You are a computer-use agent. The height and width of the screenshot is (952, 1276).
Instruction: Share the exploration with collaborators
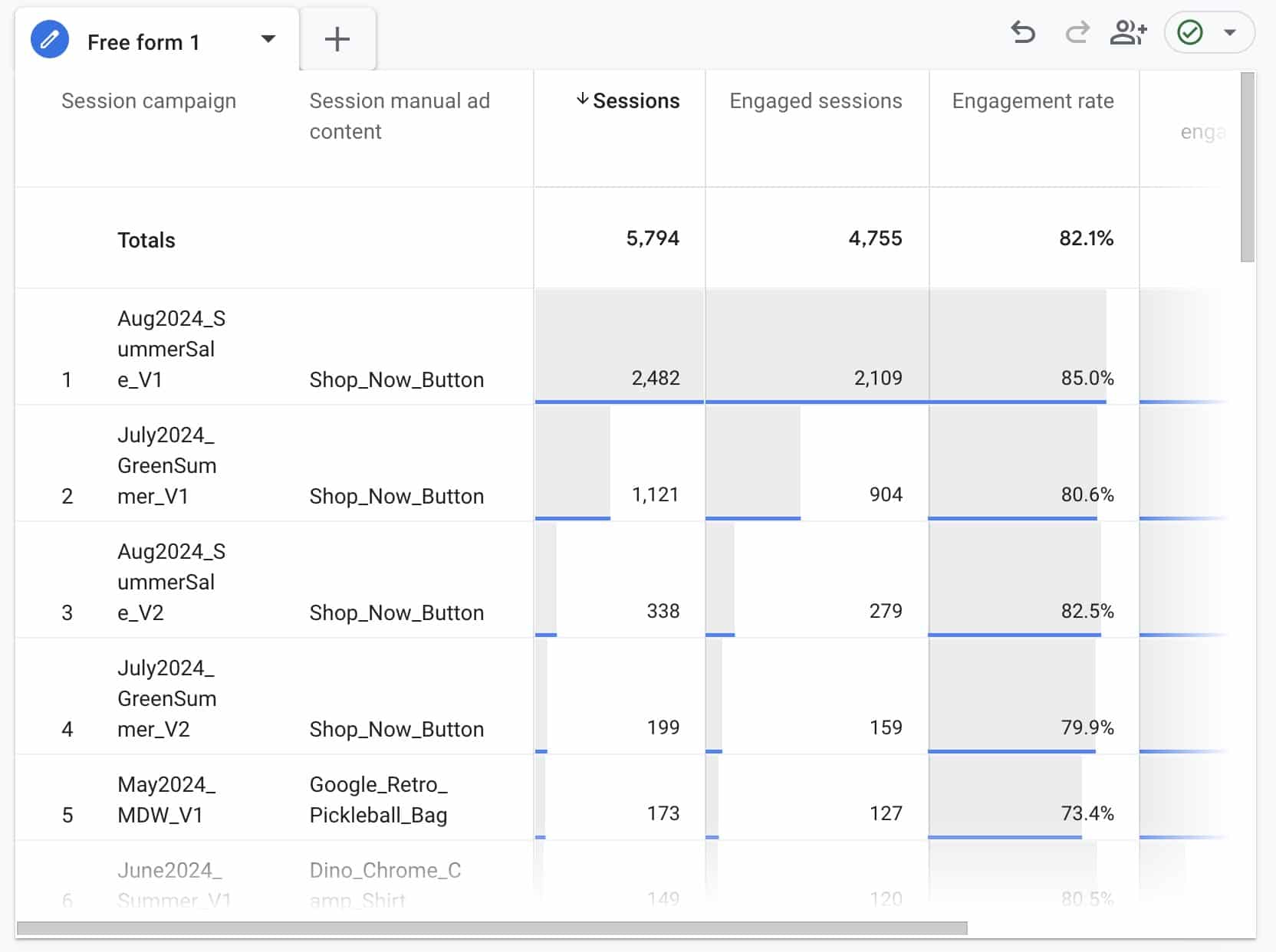click(x=1129, y=33)
